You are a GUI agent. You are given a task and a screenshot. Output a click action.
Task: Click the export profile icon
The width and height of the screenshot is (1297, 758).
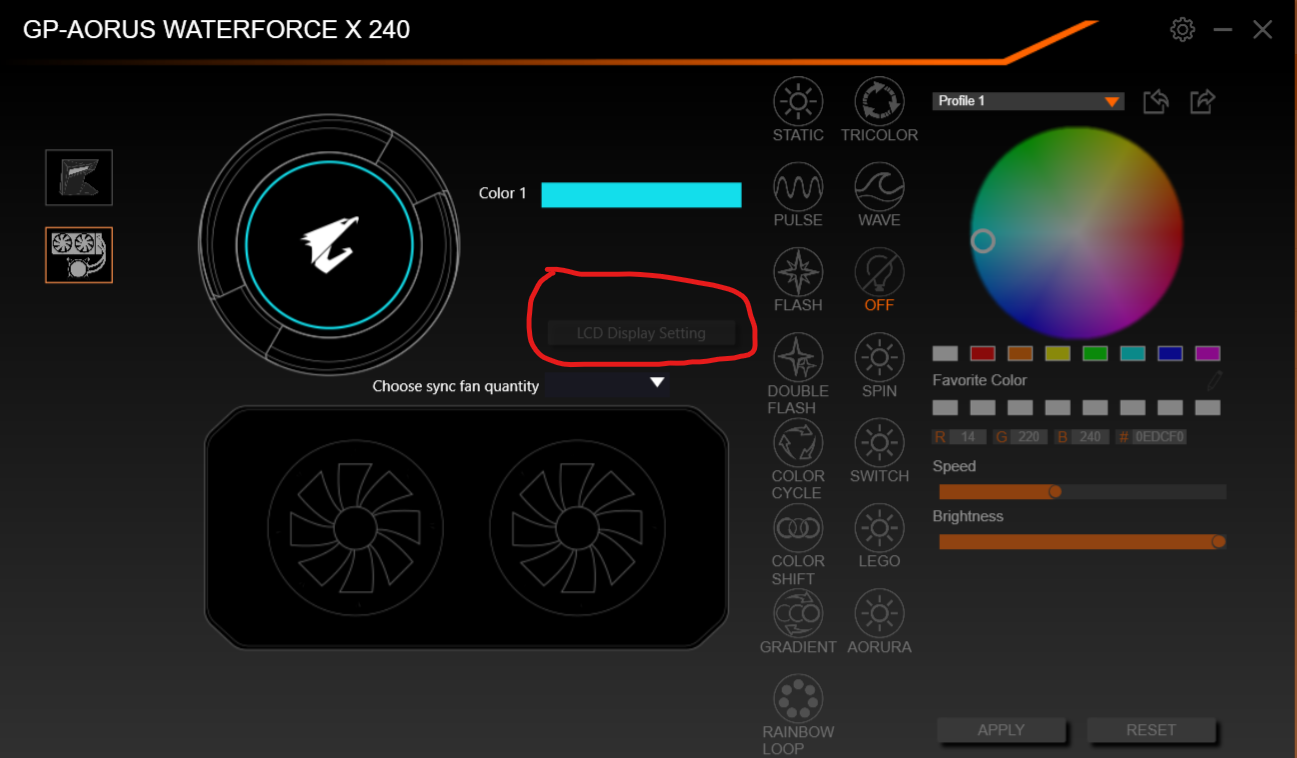[1202, 101]
